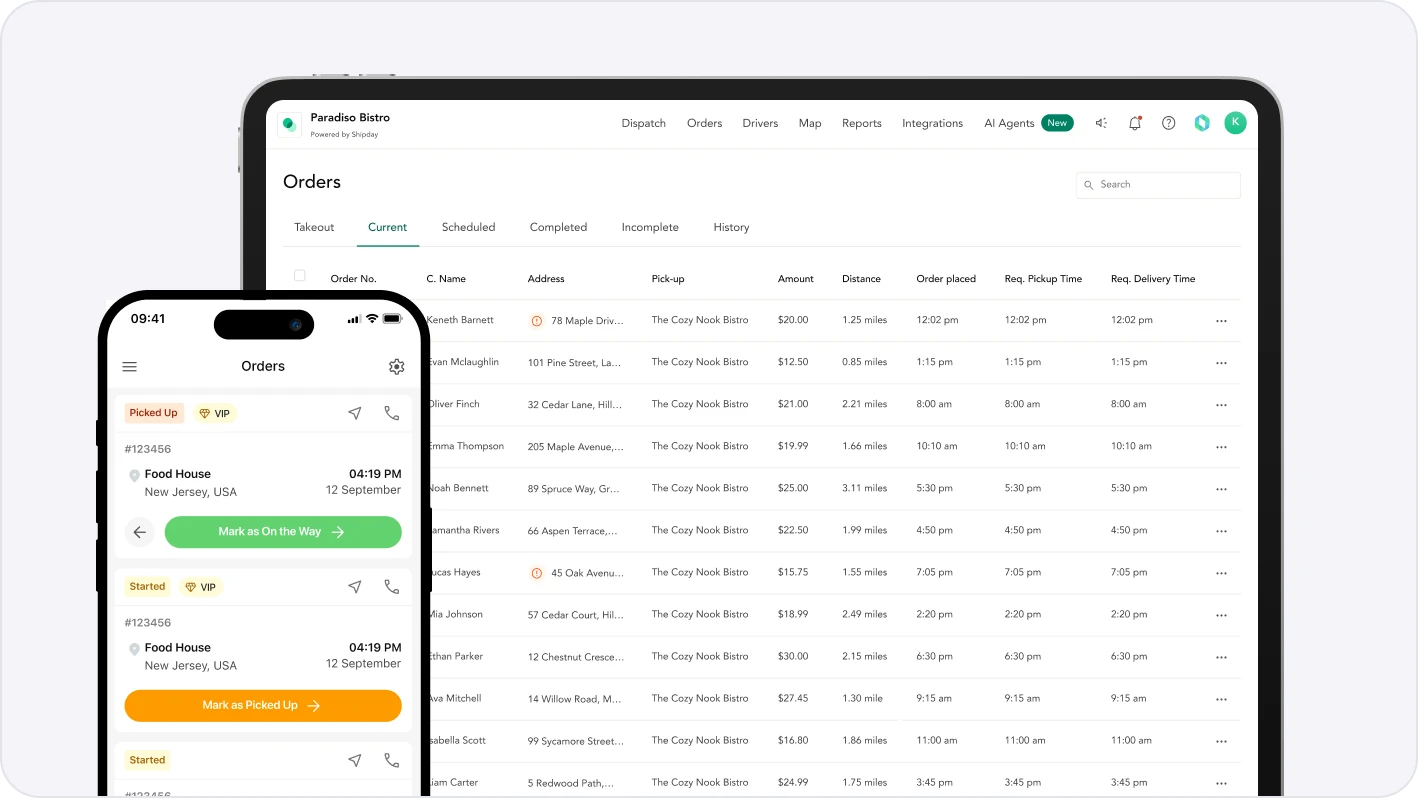1418x798 pixels.
Task: Open more options for Keneth Barnett order
Action: (1221, 321)
